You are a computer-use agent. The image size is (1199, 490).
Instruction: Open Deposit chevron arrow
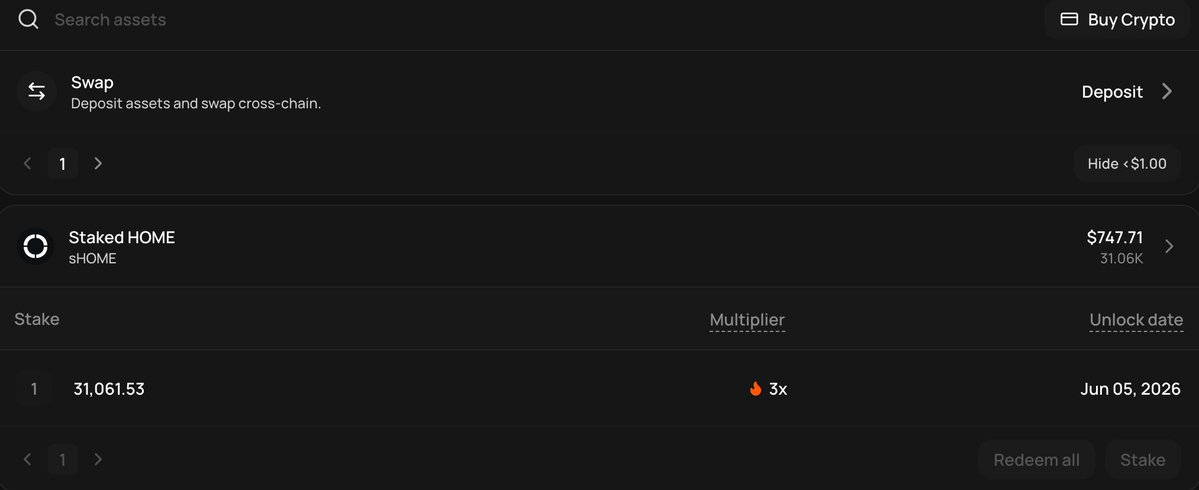(x=1167, y=92)
